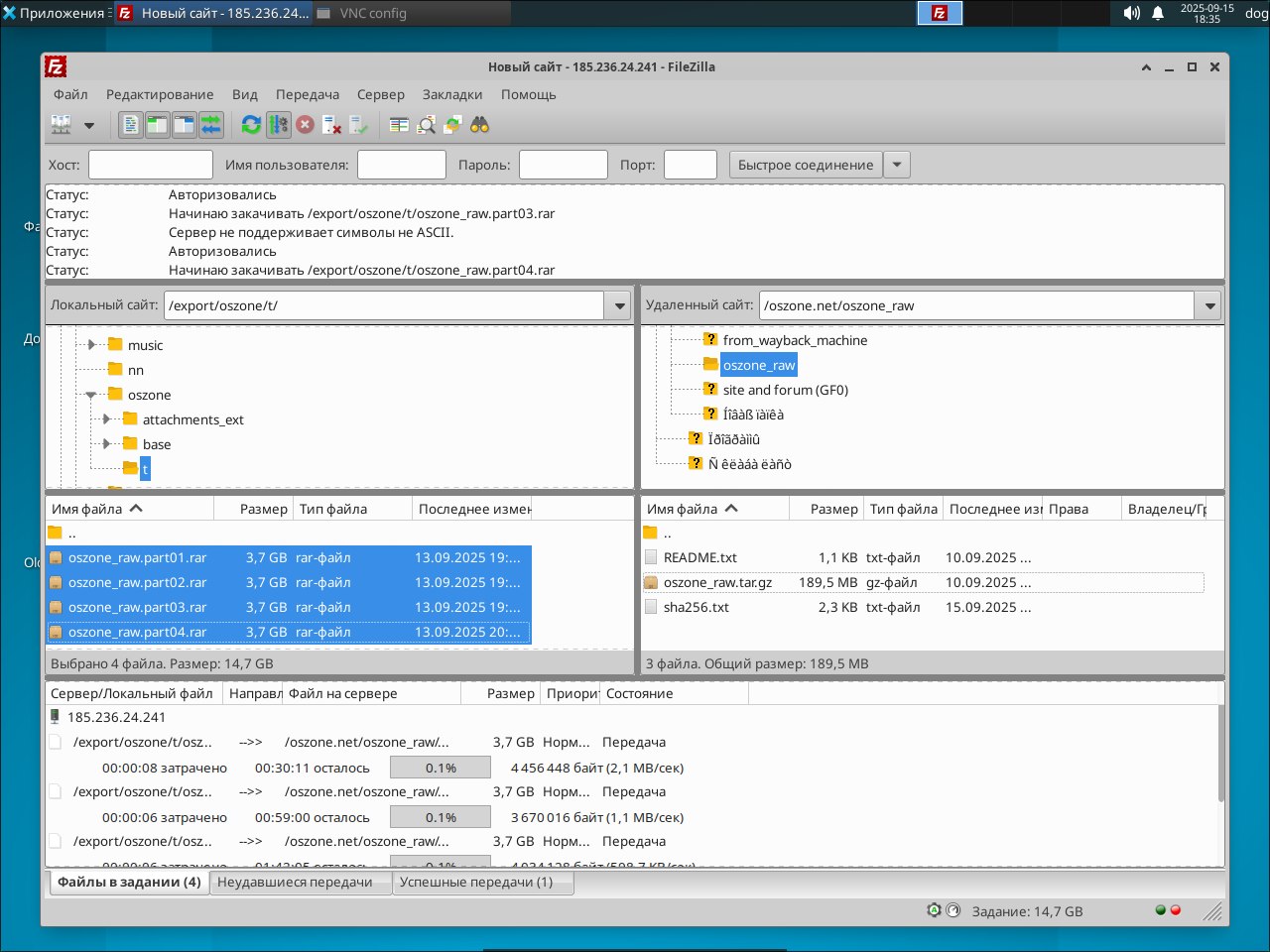The height and width of the screenshot is (952, 1270).
Task: Click into the Хост input field
Action: pos(151,165)
